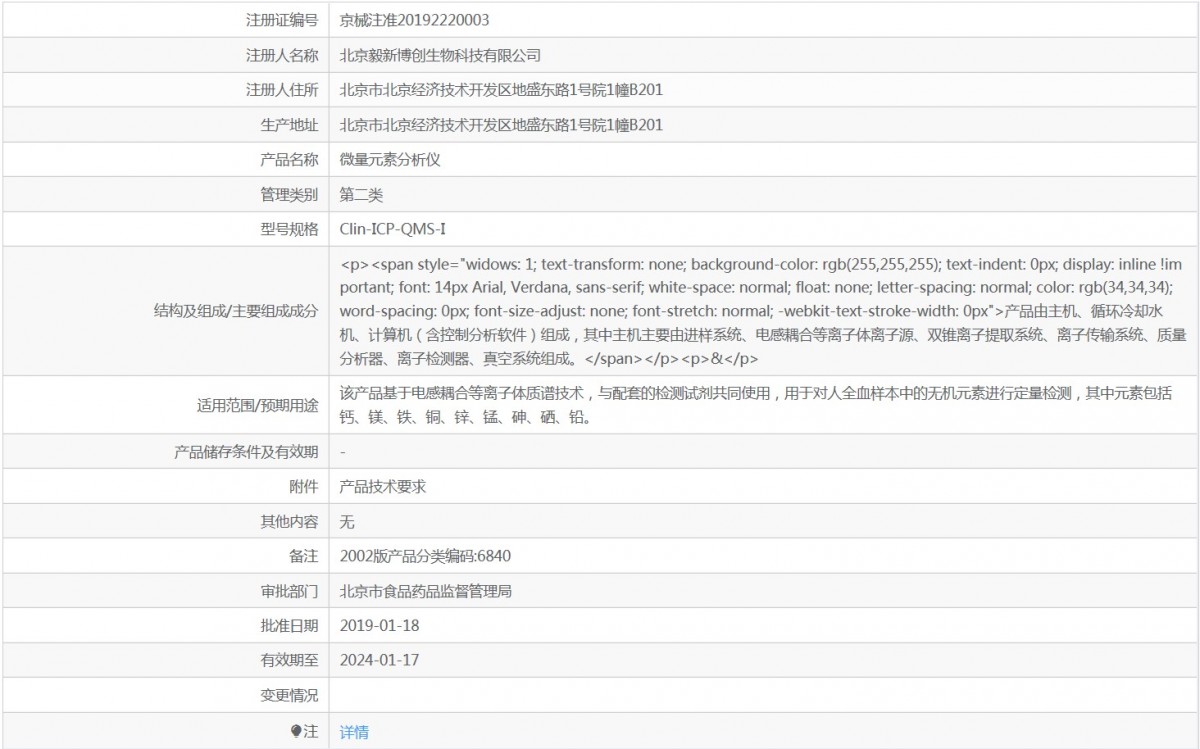The width and height of the screenshot is (1200, 749).
Task: Click the 审批部门 label
Action: coord(289,591)
